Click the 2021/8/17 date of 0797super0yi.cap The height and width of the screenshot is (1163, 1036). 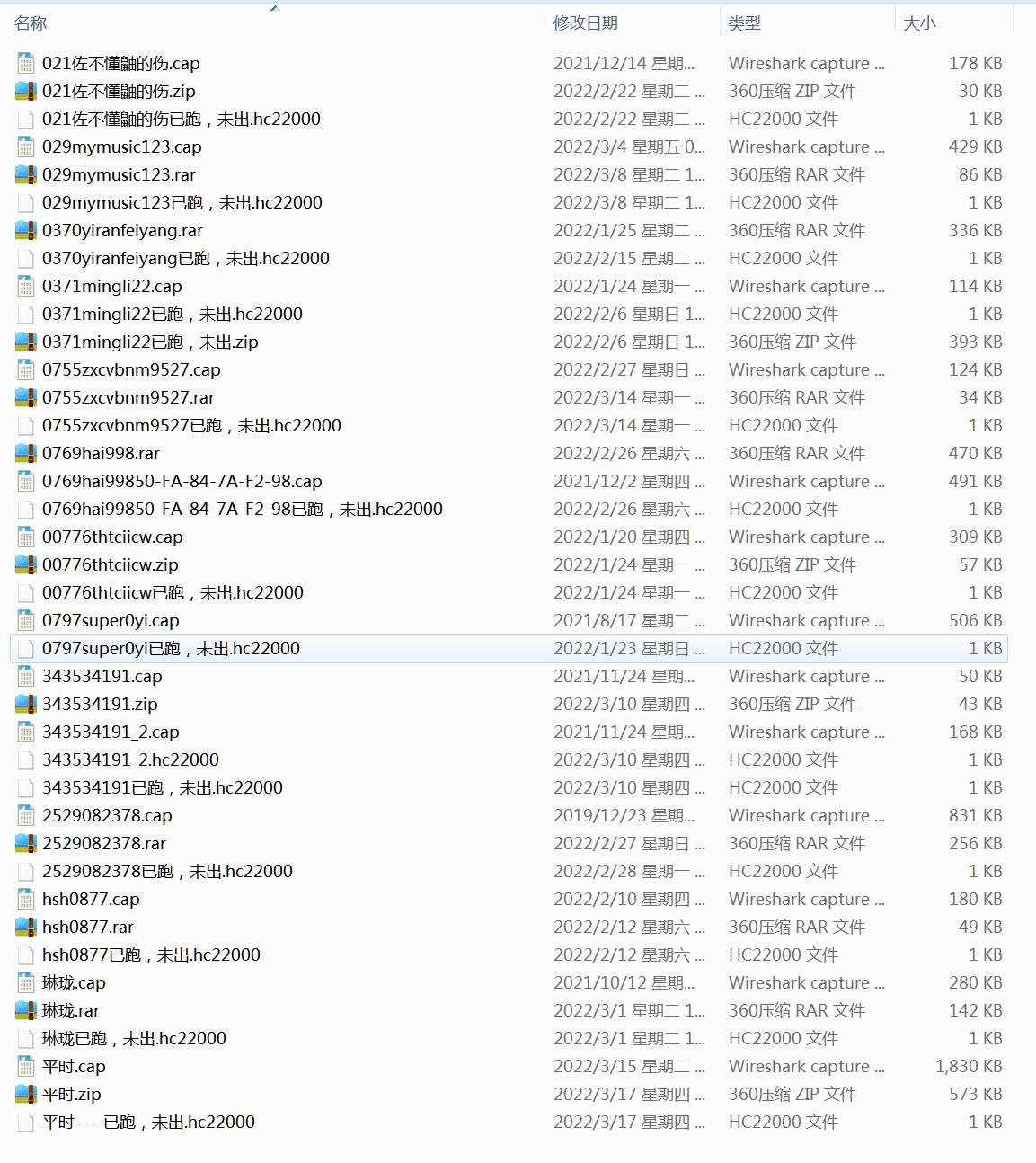(629, 620)
